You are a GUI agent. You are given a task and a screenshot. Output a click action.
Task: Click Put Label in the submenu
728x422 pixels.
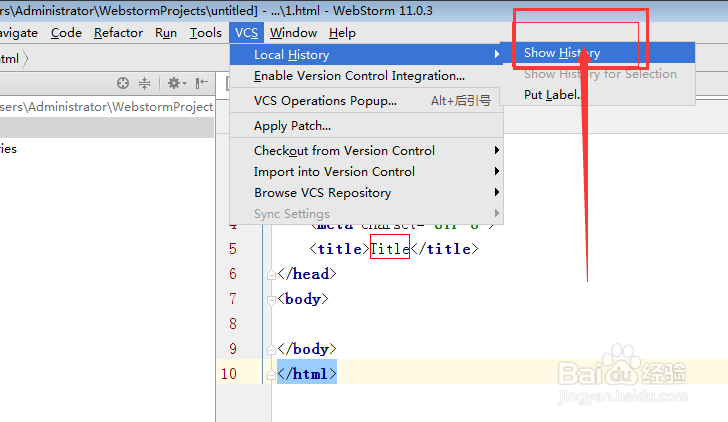pyautogui.click(x=598, y=95)
